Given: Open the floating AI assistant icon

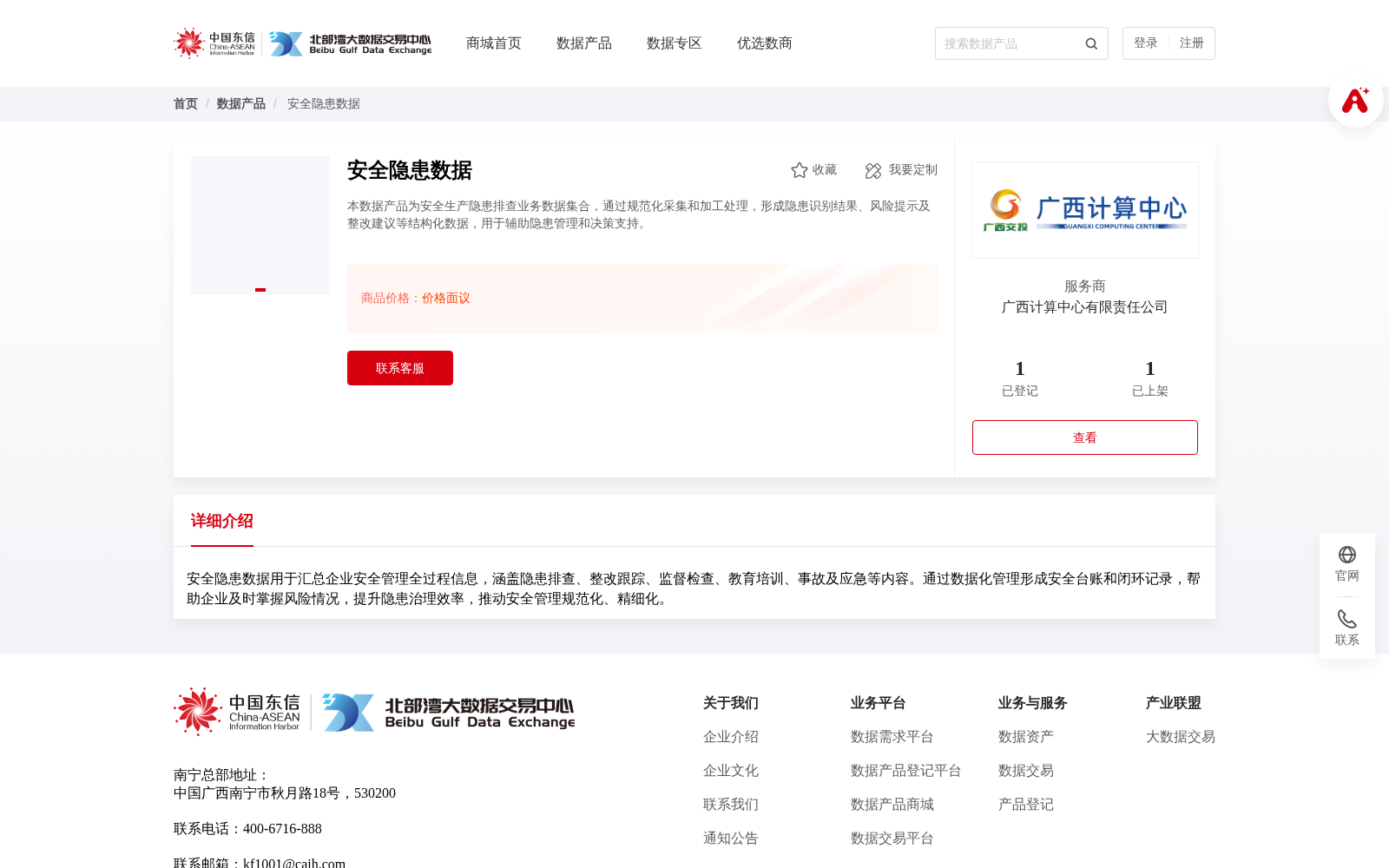Looking at the screenshot, I should click(x=1355, y=101).
